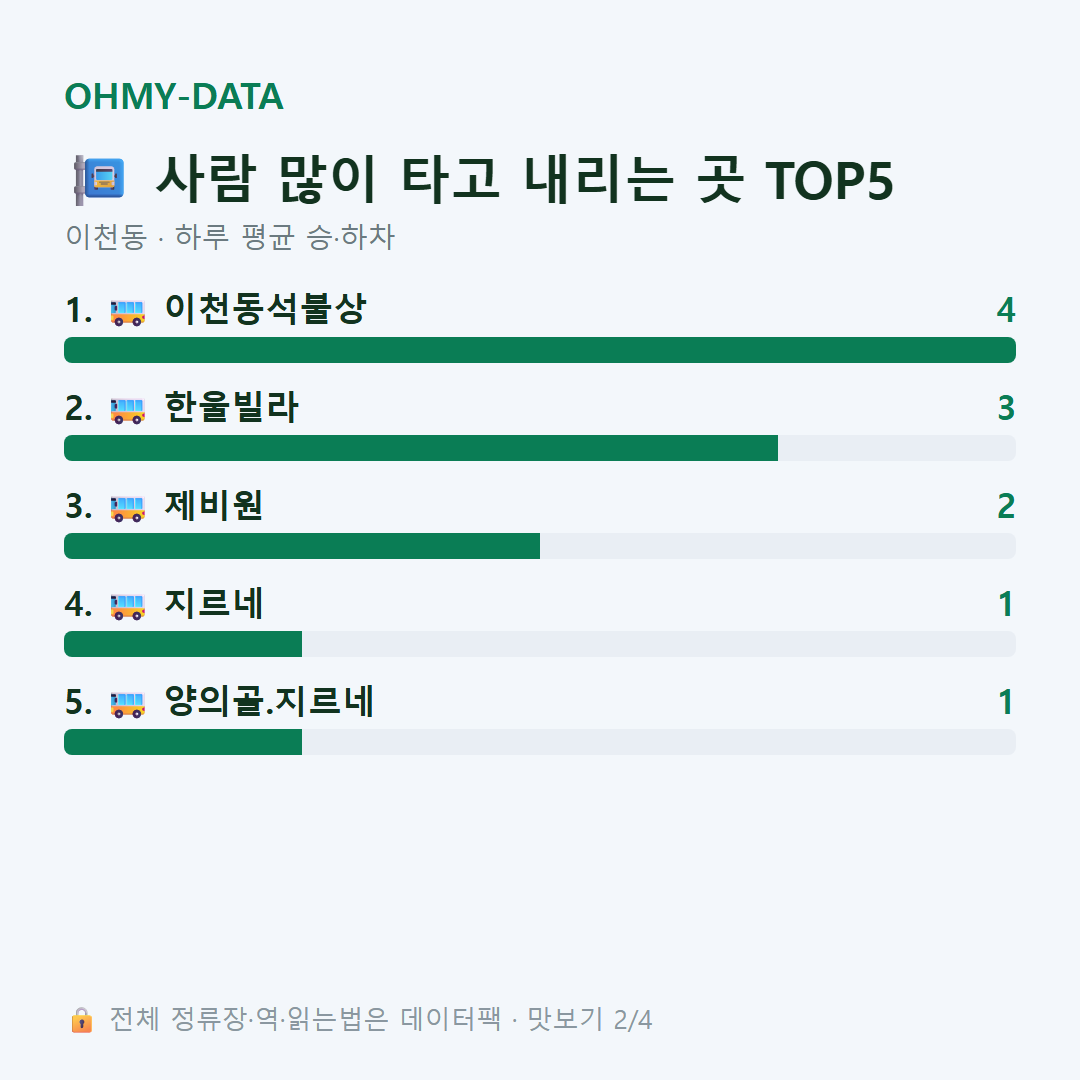Viewport: 1080px width, 1080px height.
Task: Click the progress bar under 제비원
Action: [x=540, y=546]
